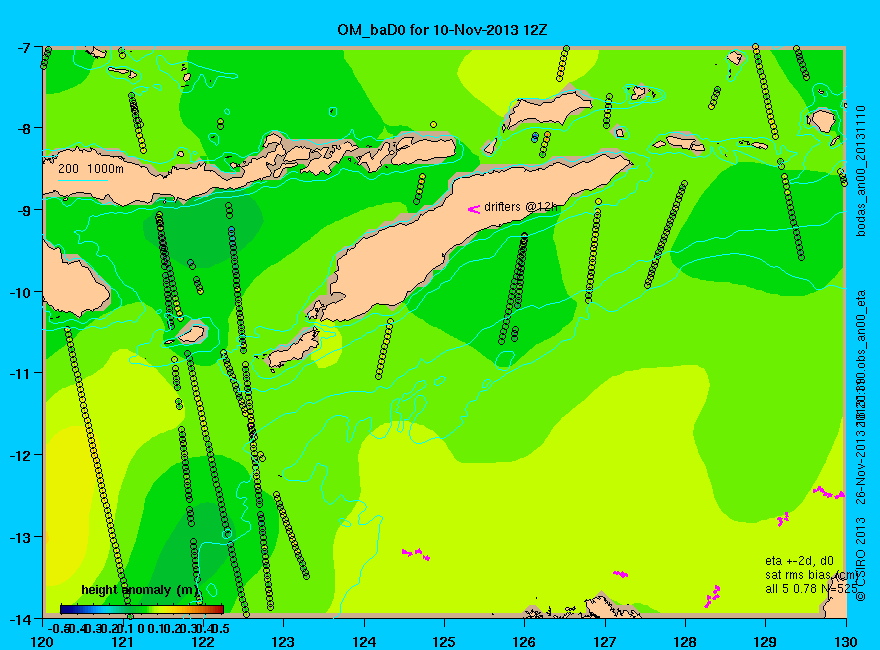Click the rotated "bodas_an00_20131110" label
This screenshot has height=650, width=880.
point(861,170)
